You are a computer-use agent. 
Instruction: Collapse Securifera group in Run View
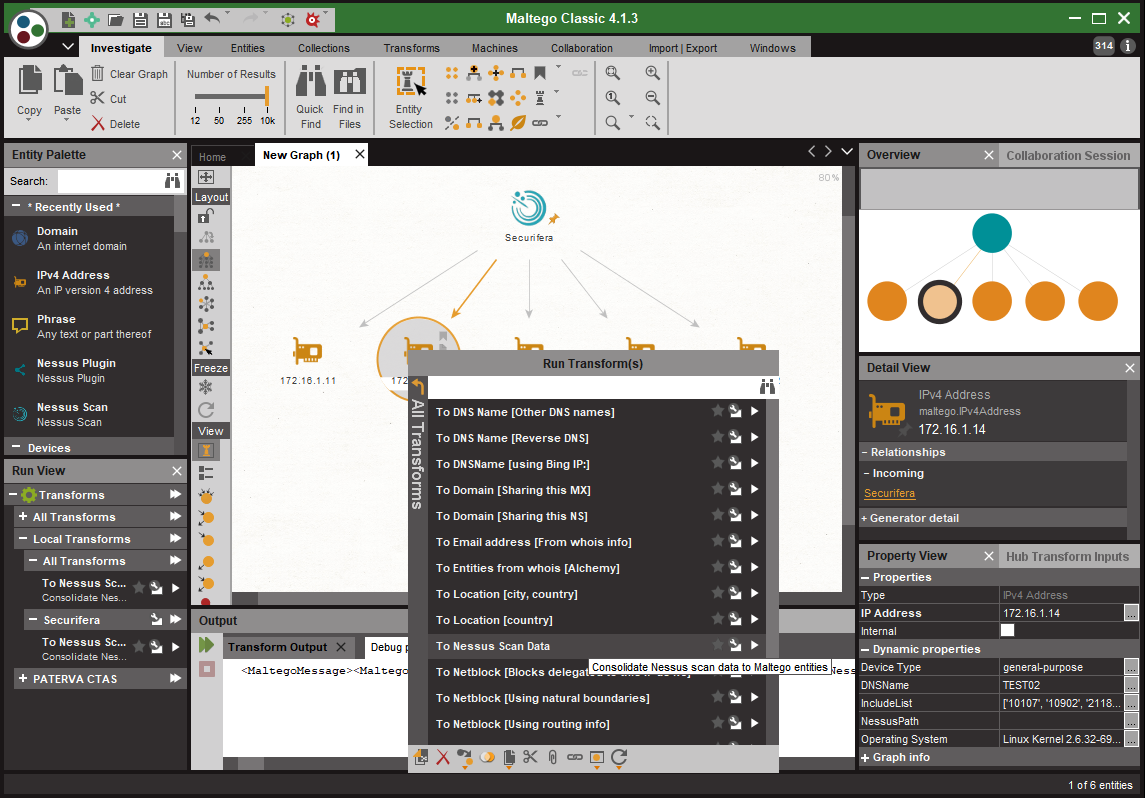[33, 619]
